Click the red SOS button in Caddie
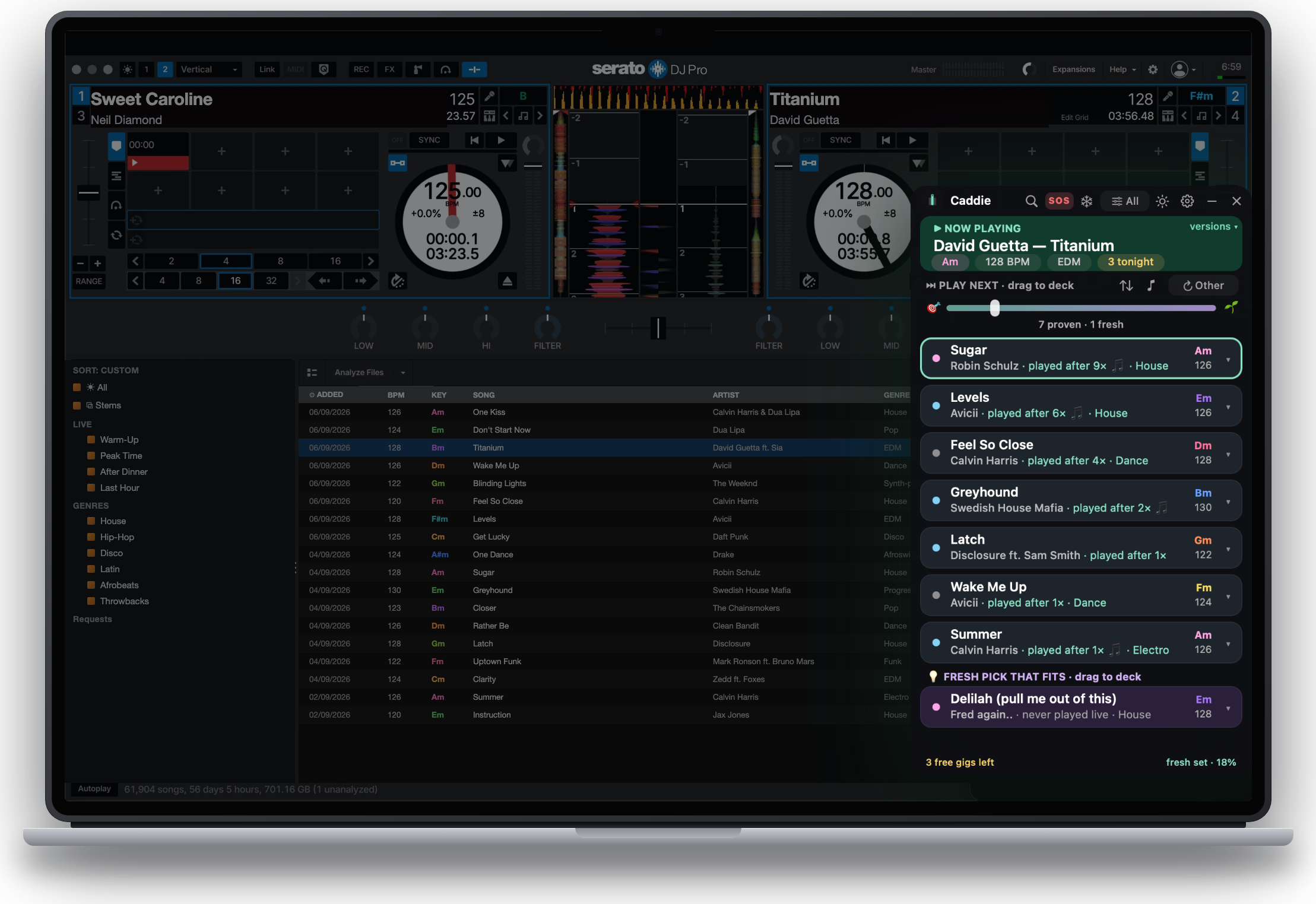The height and width of the screenshot is (904, 1316). pyautogui.click(x=1058, y=201)
